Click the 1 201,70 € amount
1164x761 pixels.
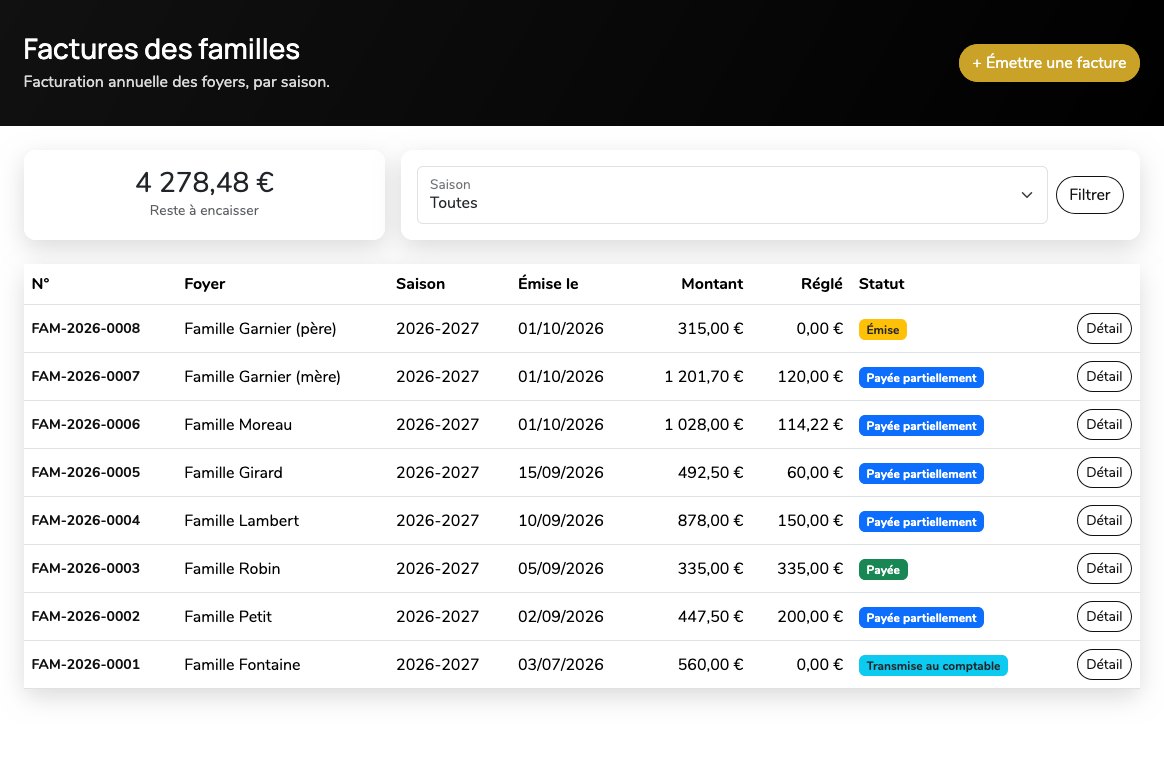point(703,376)
